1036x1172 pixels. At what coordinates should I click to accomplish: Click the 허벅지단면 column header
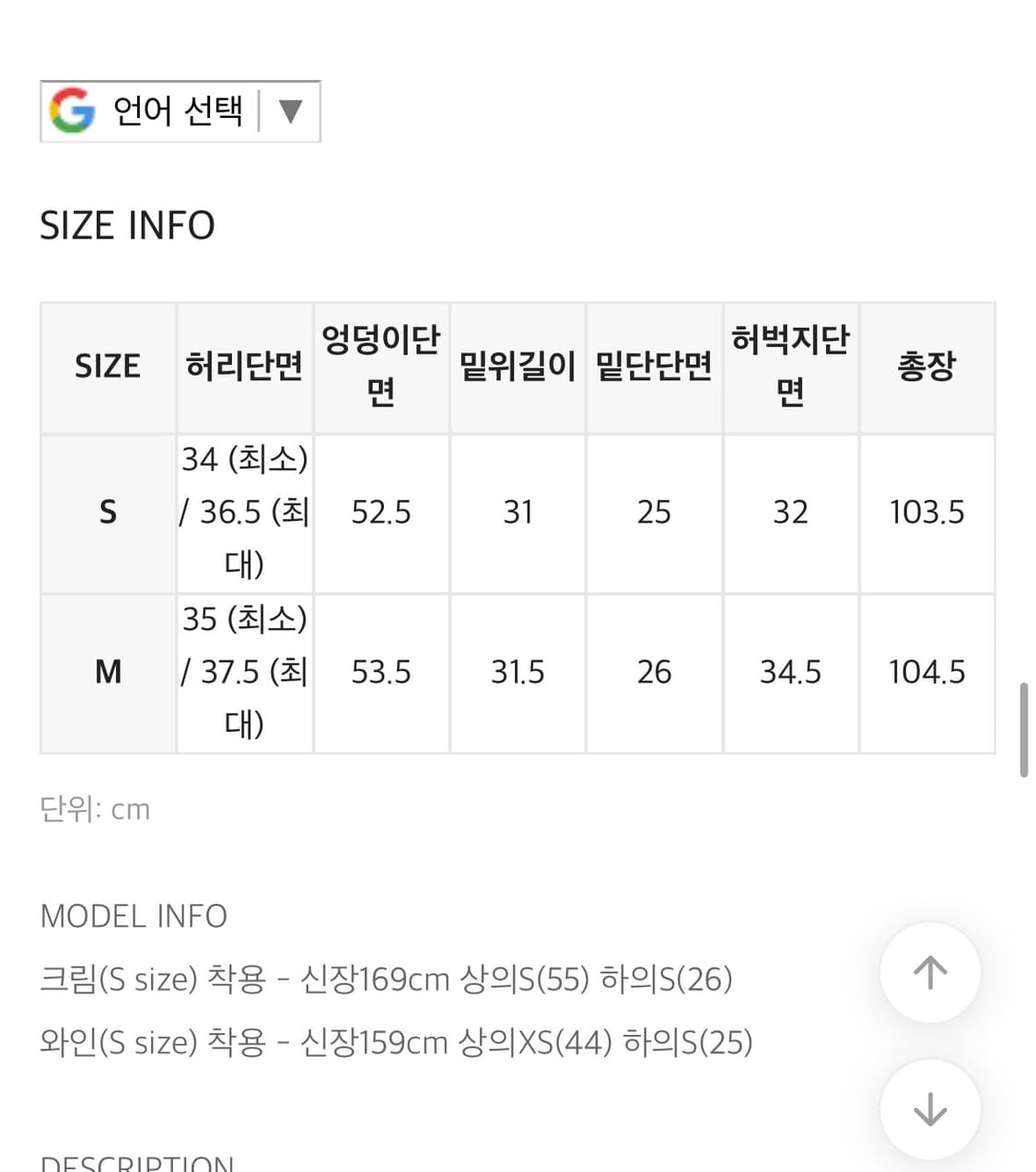point(790,366)
